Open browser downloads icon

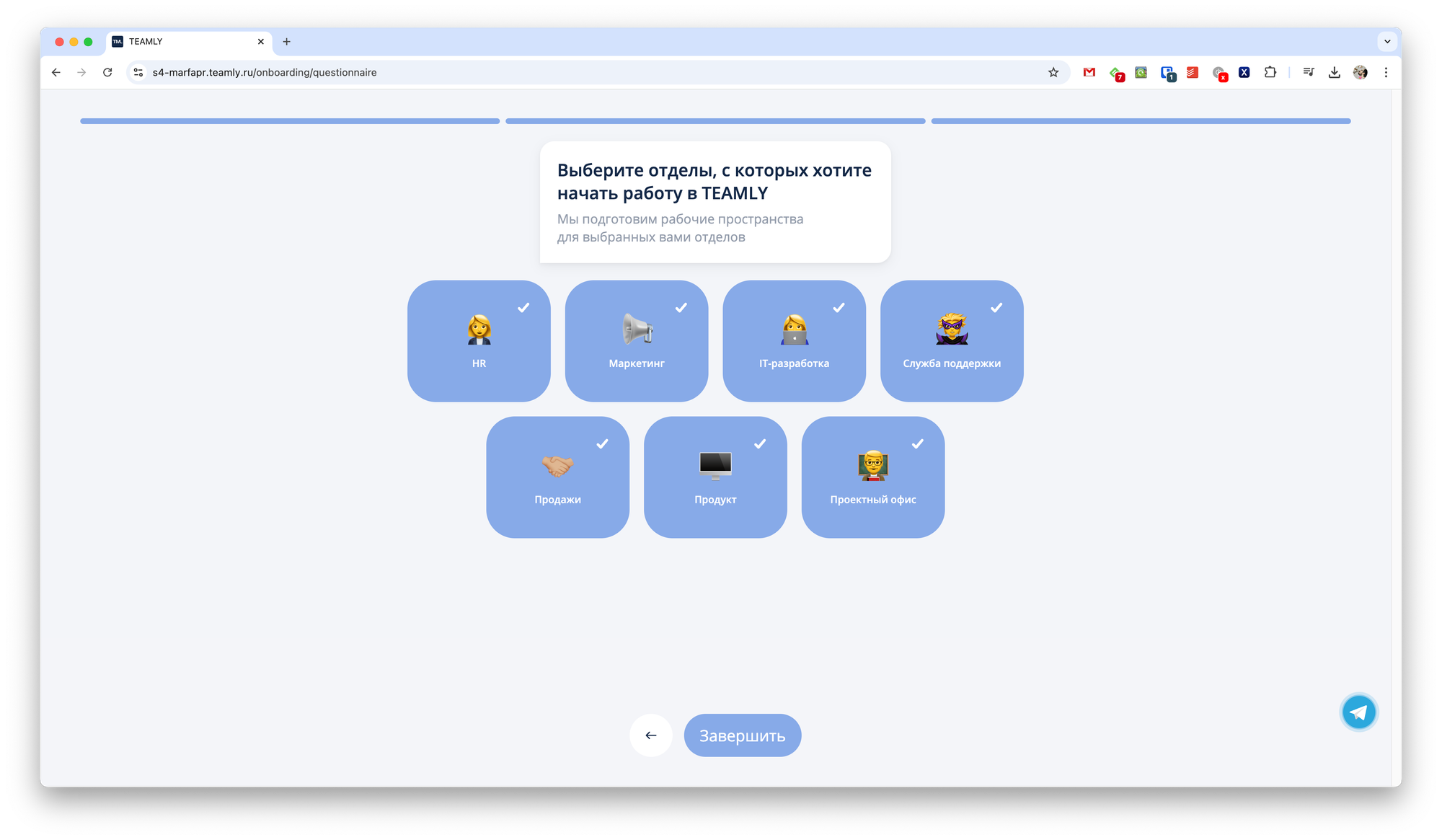tap(1335, 72)
